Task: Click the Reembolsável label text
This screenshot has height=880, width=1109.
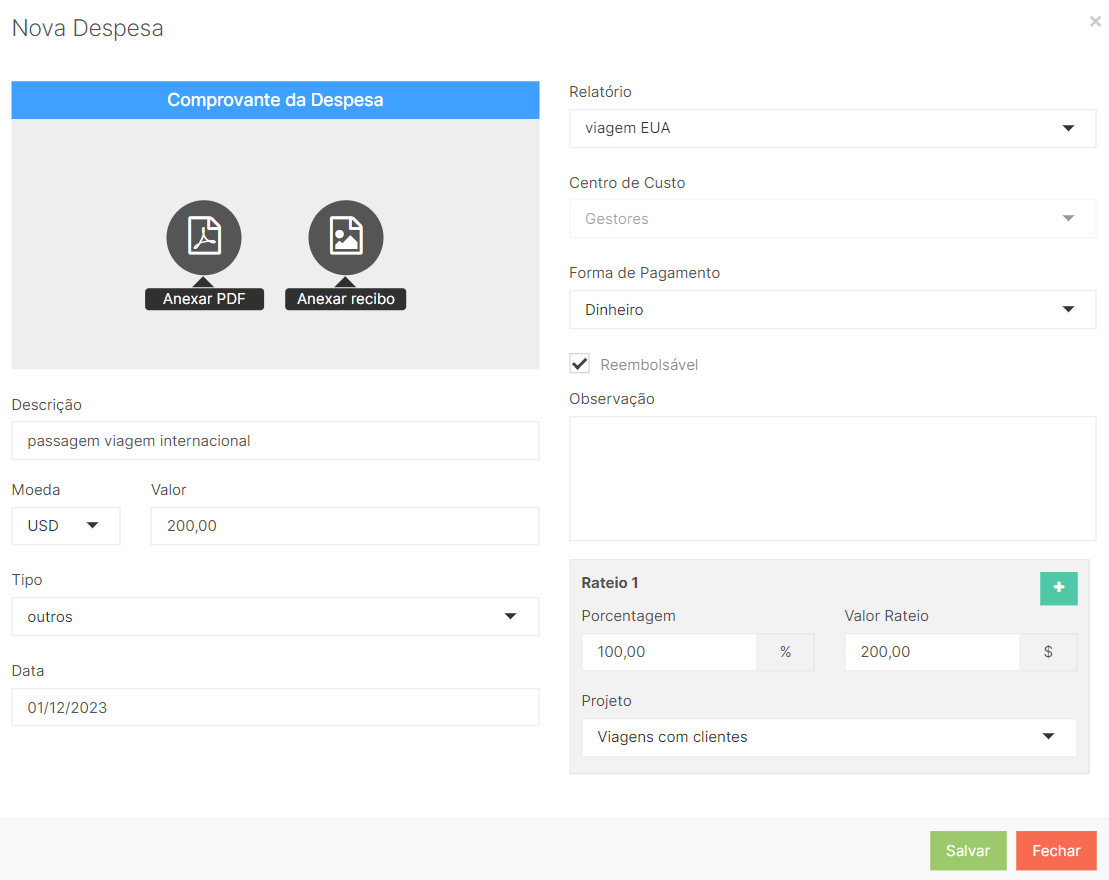Action: coord(649,365)
